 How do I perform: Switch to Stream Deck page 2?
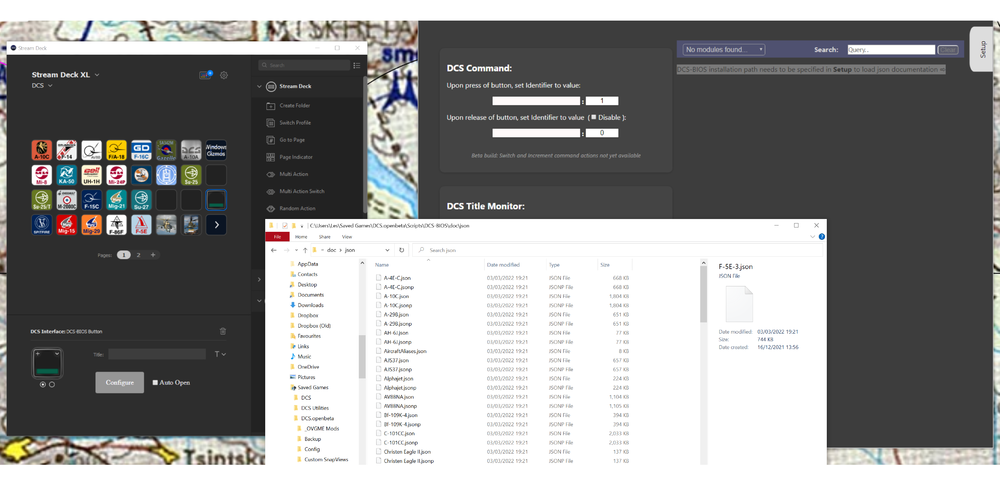138,255
